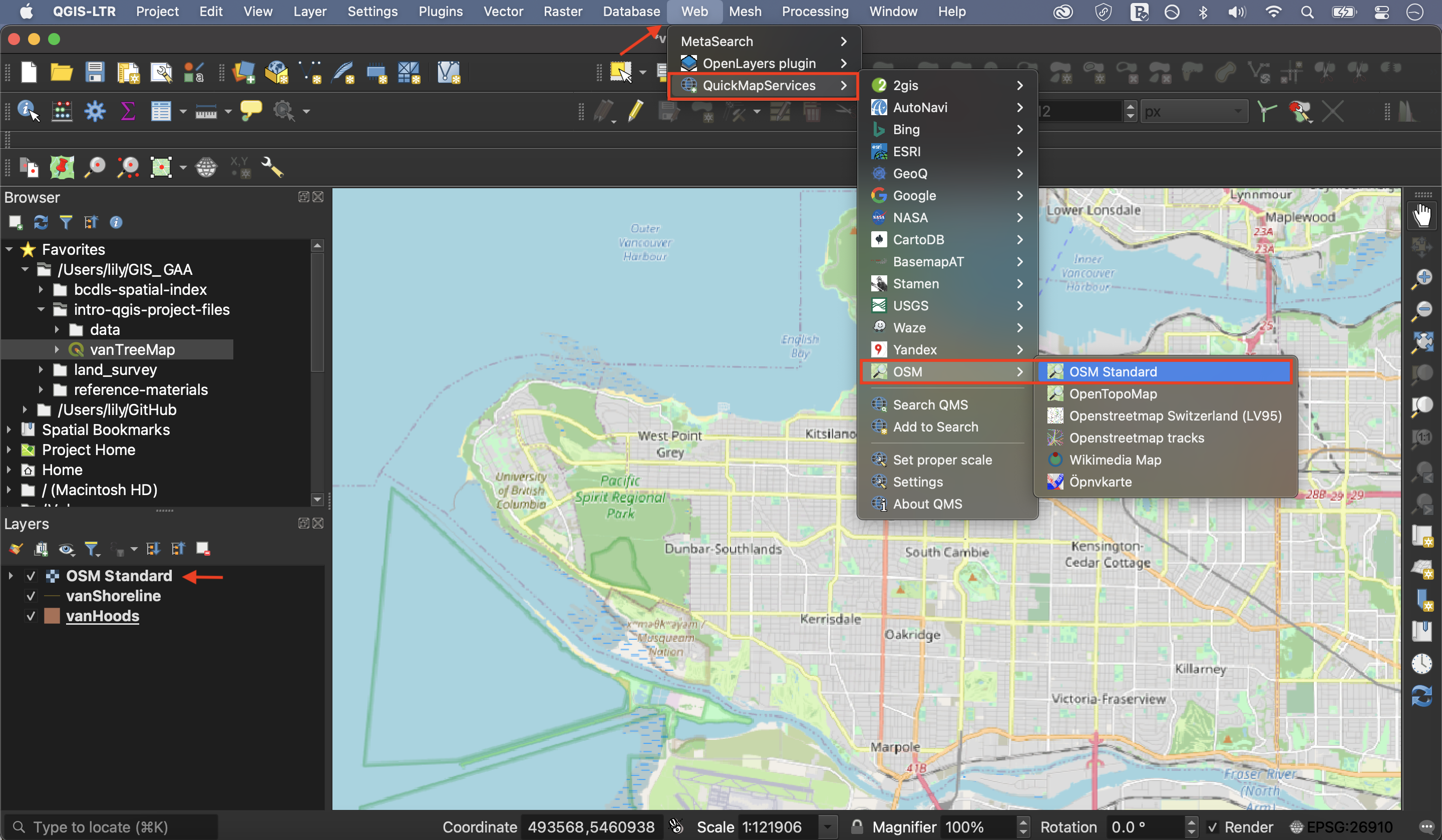Image resolution: width=1442 pixels, height=840 pixels.
Task: Click Search QMS menu entry
Action: click(930, 404)
